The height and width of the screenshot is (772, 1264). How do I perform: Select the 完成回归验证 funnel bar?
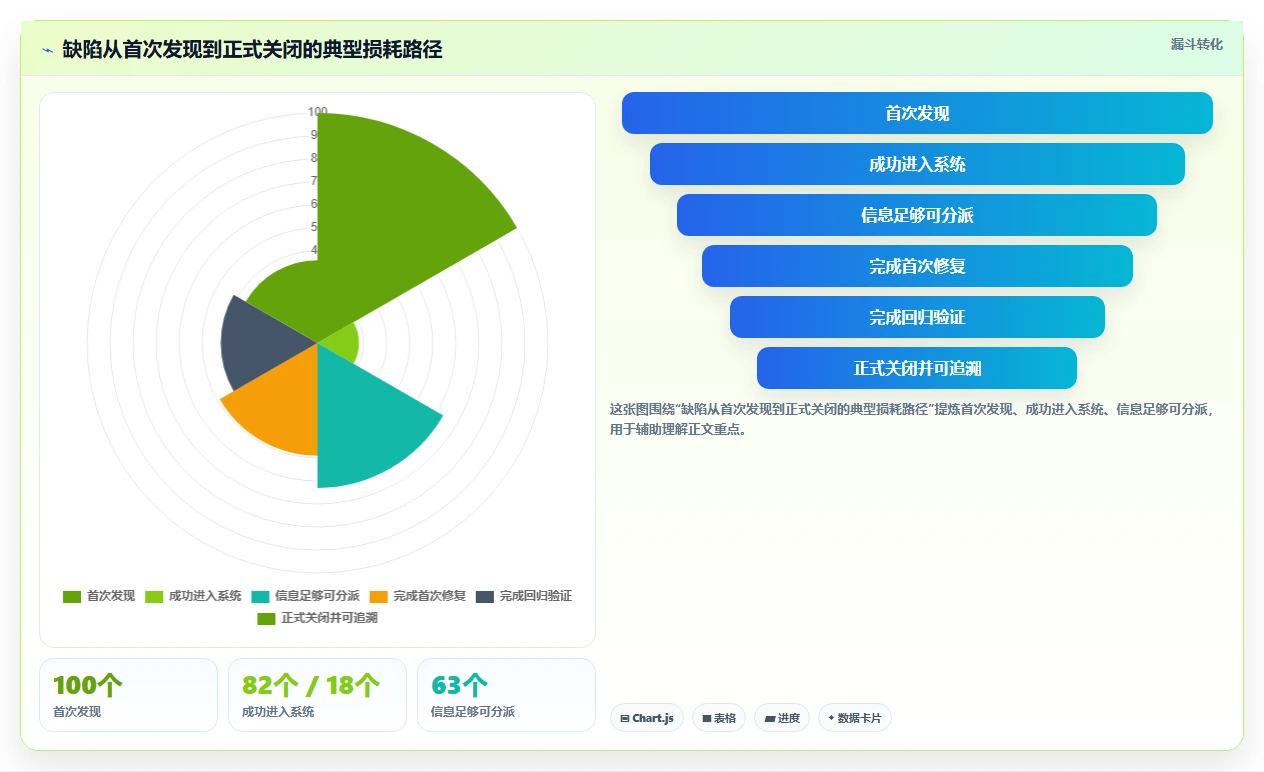pos(917,317)
